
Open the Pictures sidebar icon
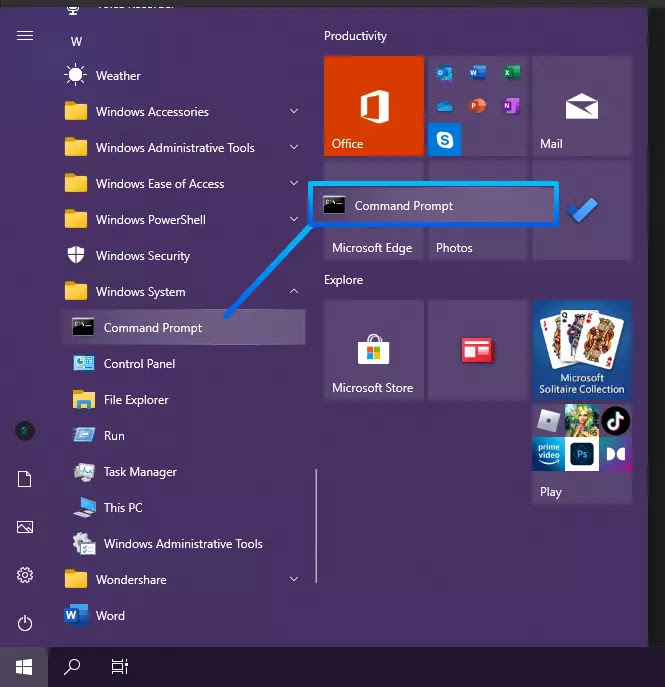coord(25,527)
